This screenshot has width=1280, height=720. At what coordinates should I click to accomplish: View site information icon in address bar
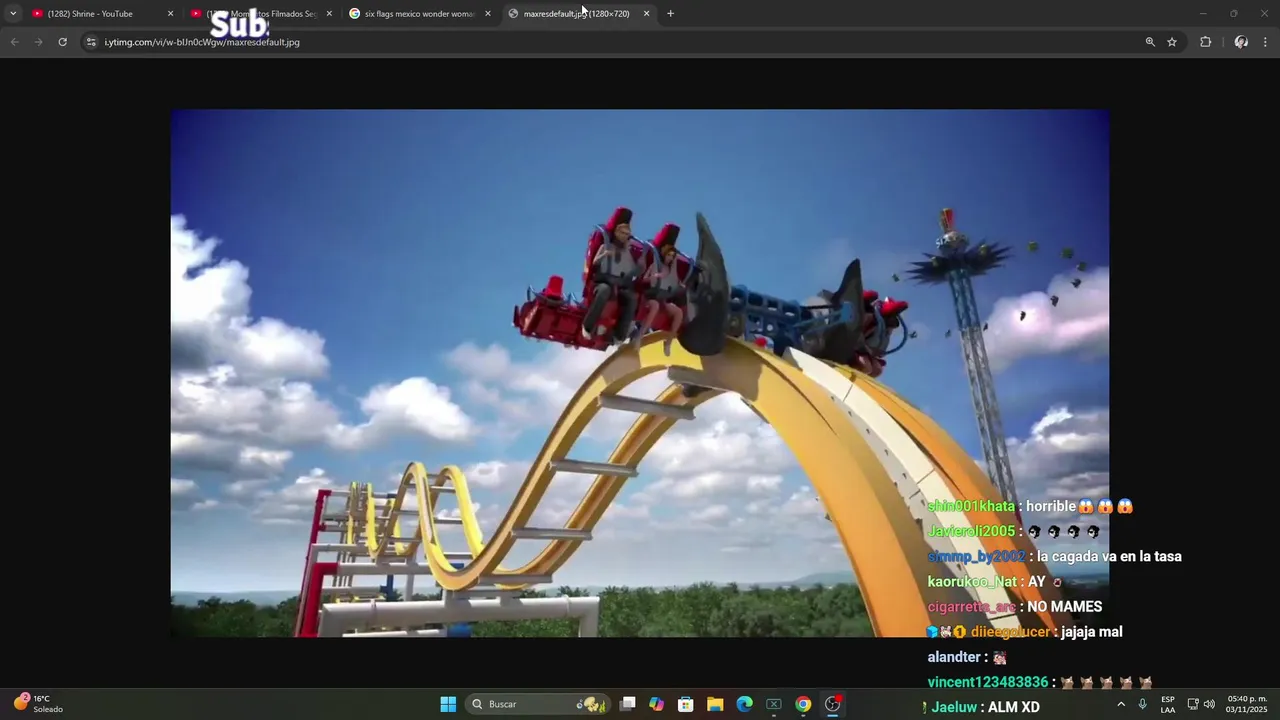pyautogui.click(x=91, y=42)
